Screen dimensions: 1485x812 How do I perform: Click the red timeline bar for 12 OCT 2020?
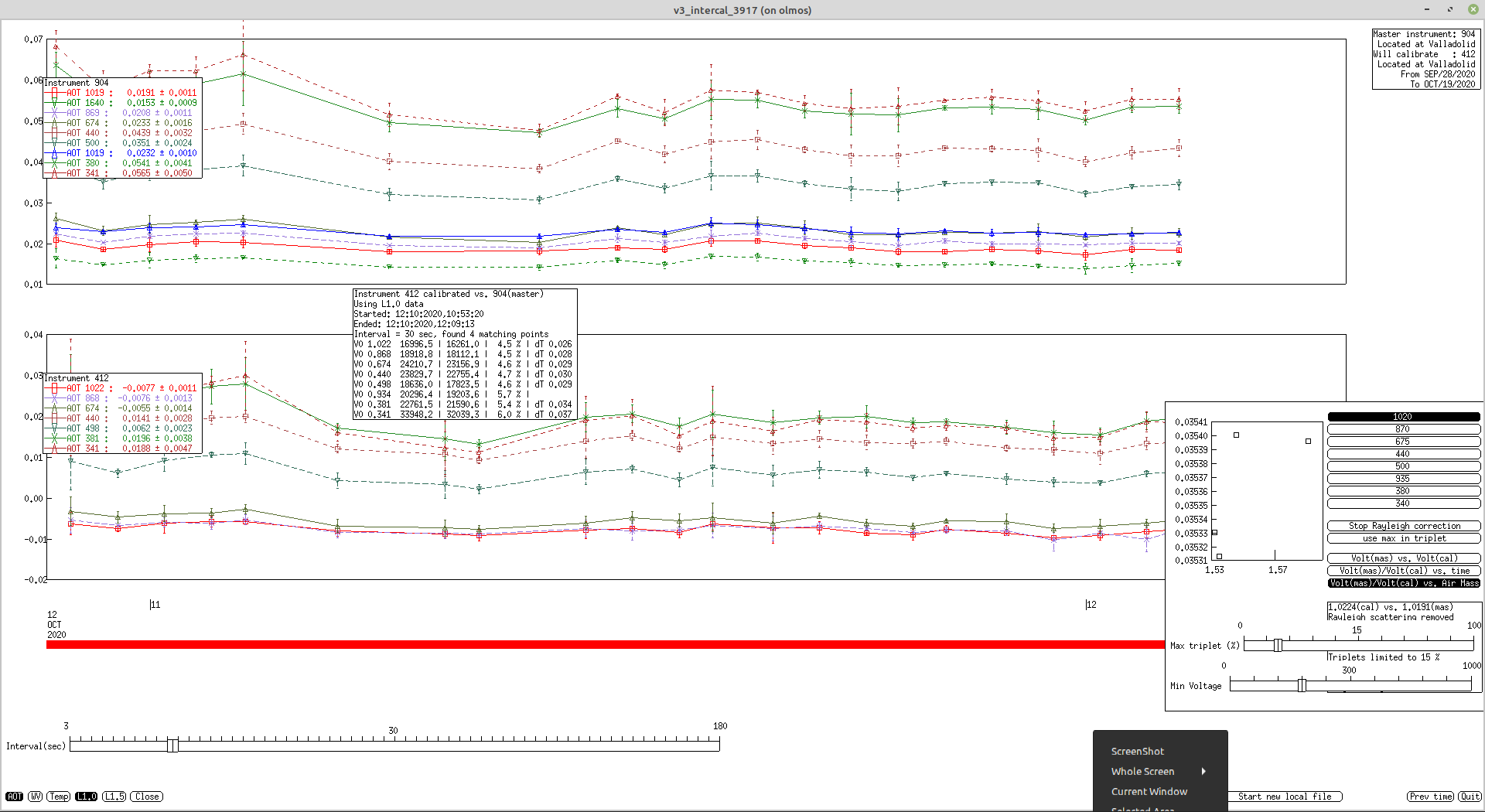coord(605,645)
